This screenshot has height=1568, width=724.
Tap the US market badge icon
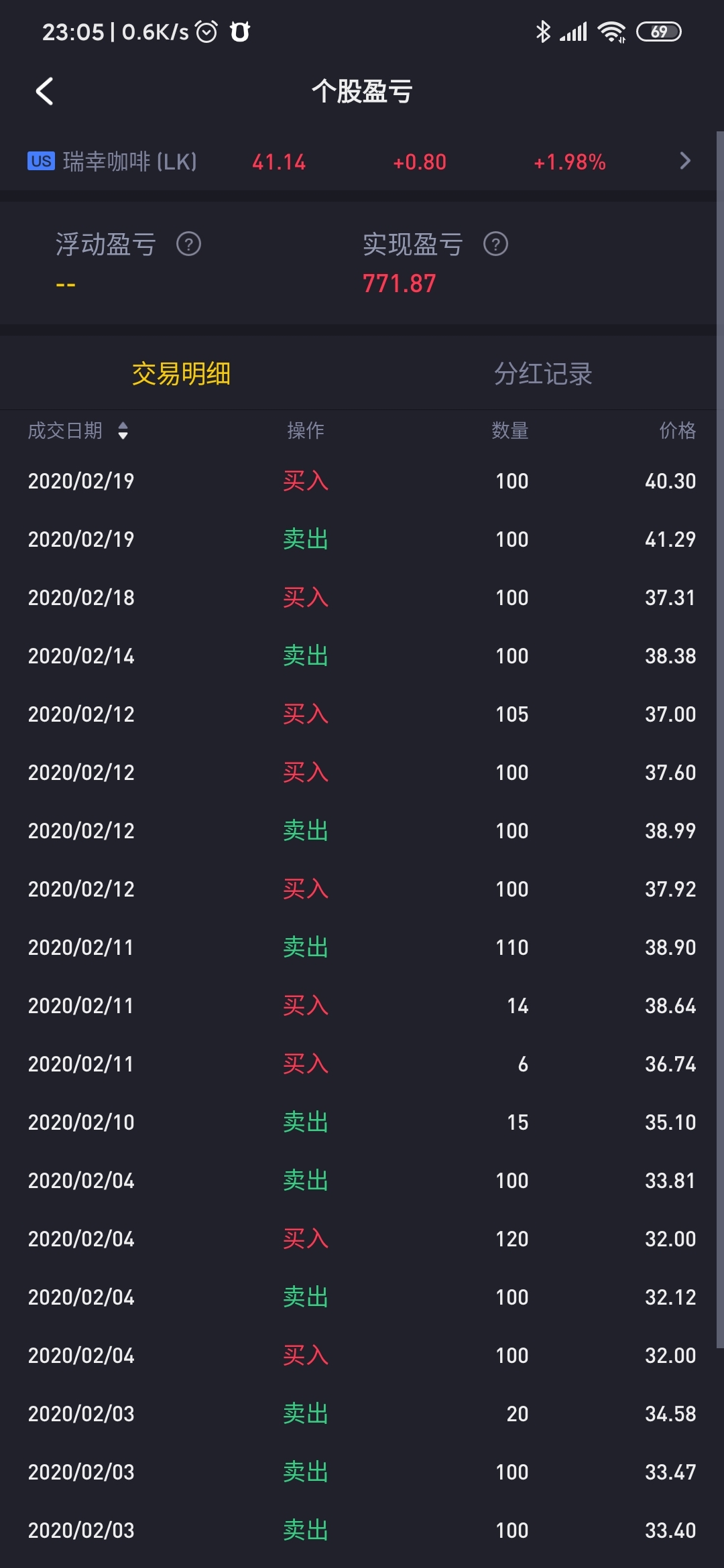41,161
